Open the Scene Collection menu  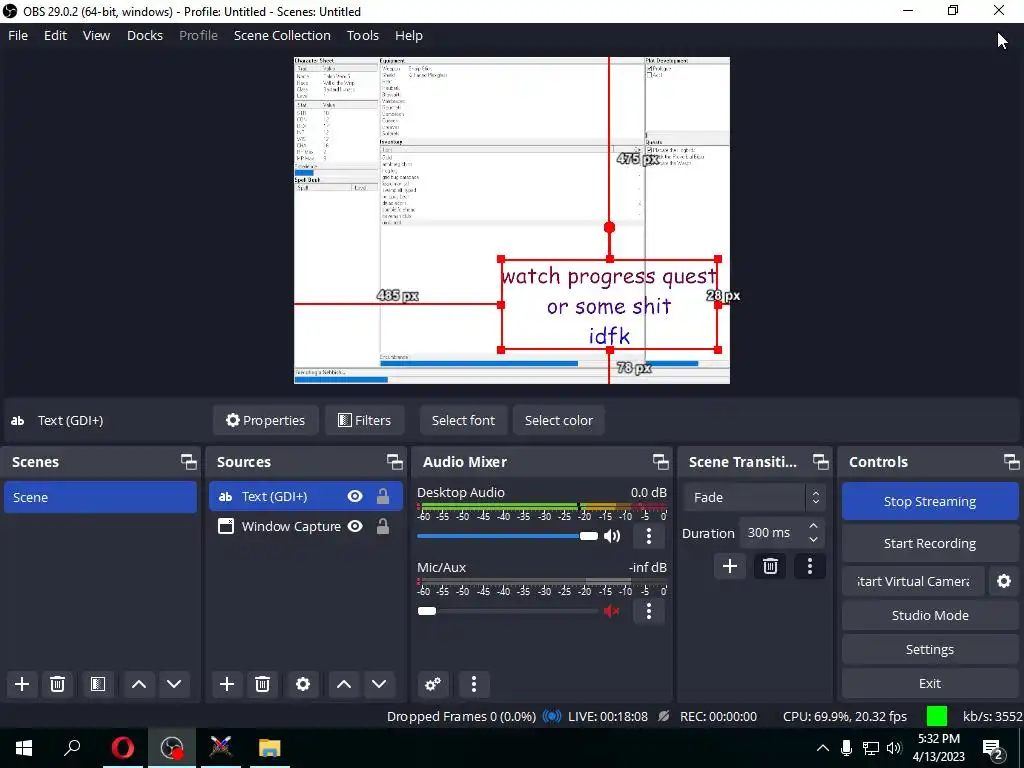[x=282, y=35]
